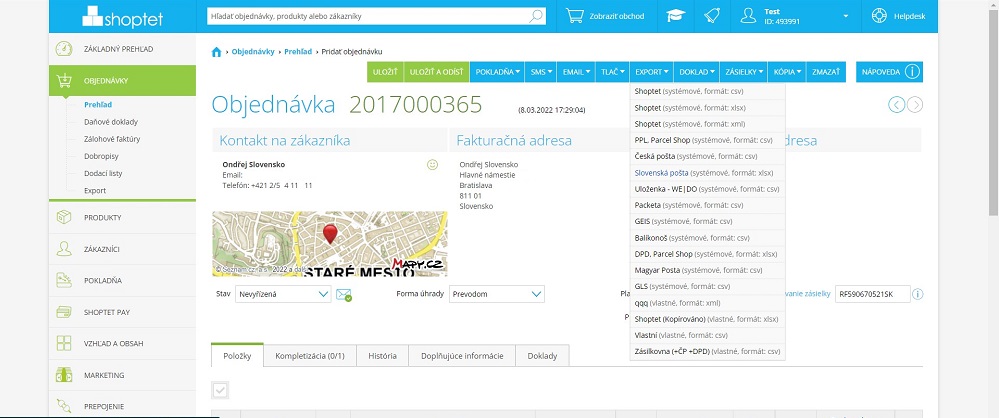
Task: Open Objednávky breadcrumb link
Action: (253, 52)
